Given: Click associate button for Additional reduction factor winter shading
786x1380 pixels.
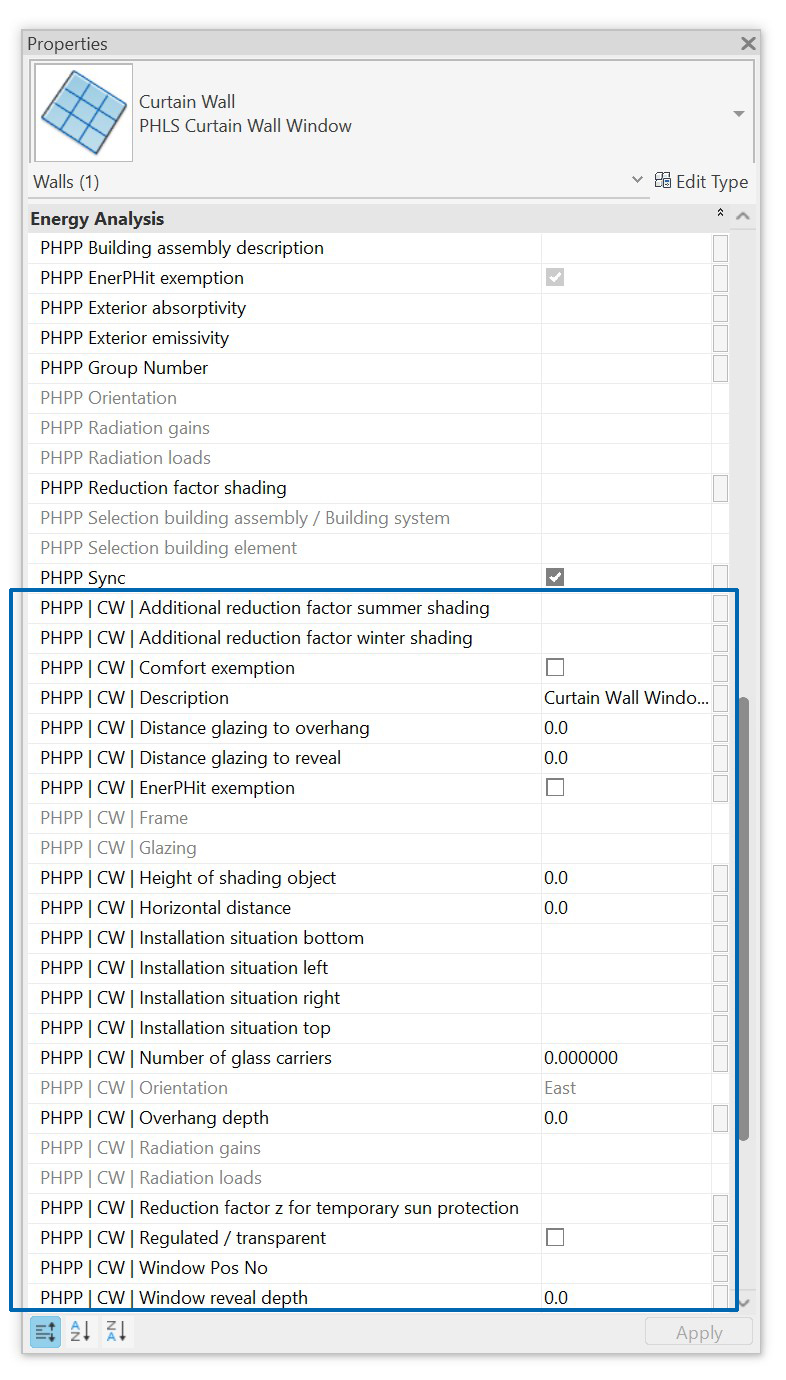Looking at the screenshot, I should tap(720, 638).
